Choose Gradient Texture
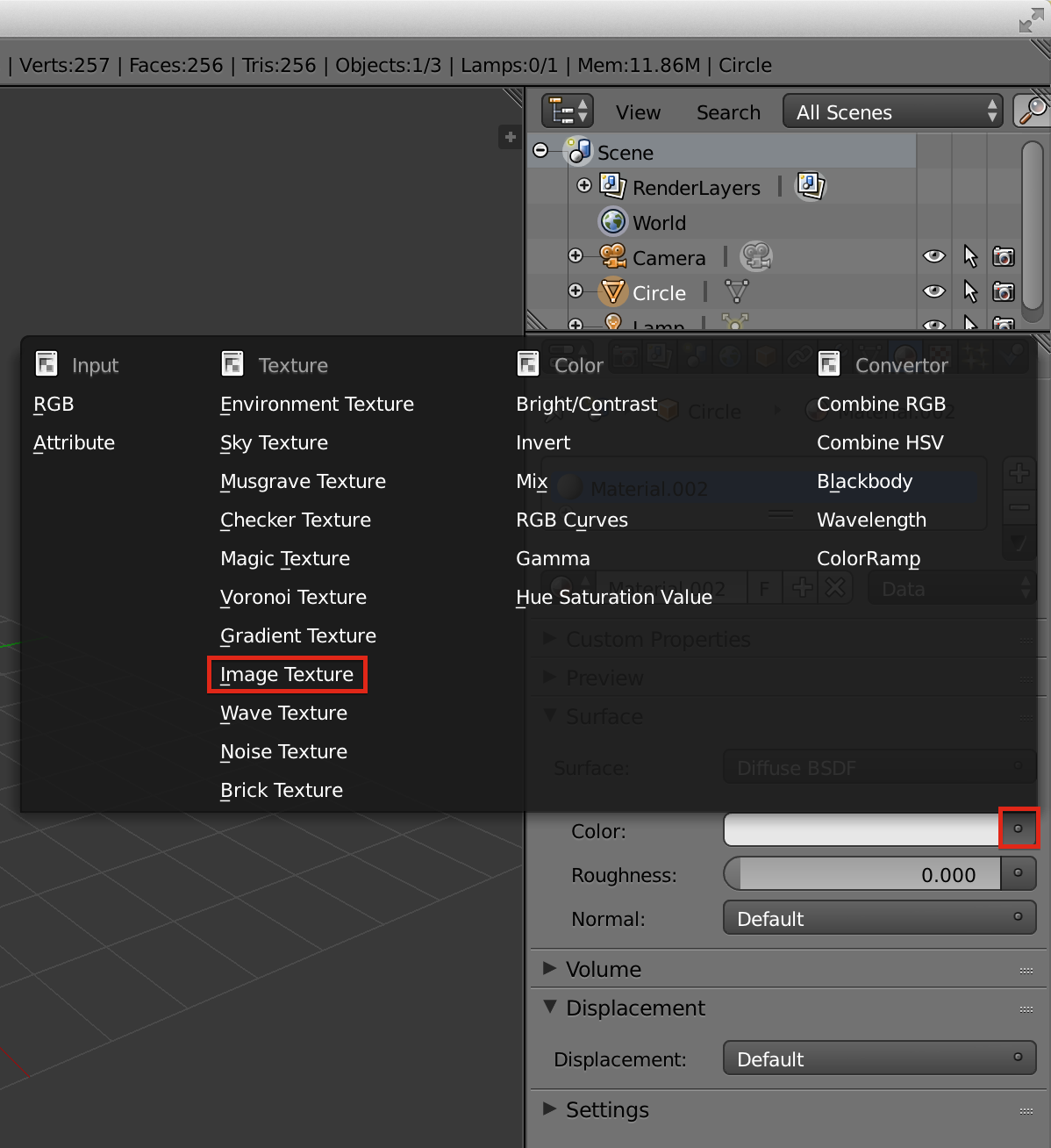The height and width of the screenshot is (1148, 1051). point(298,635)
